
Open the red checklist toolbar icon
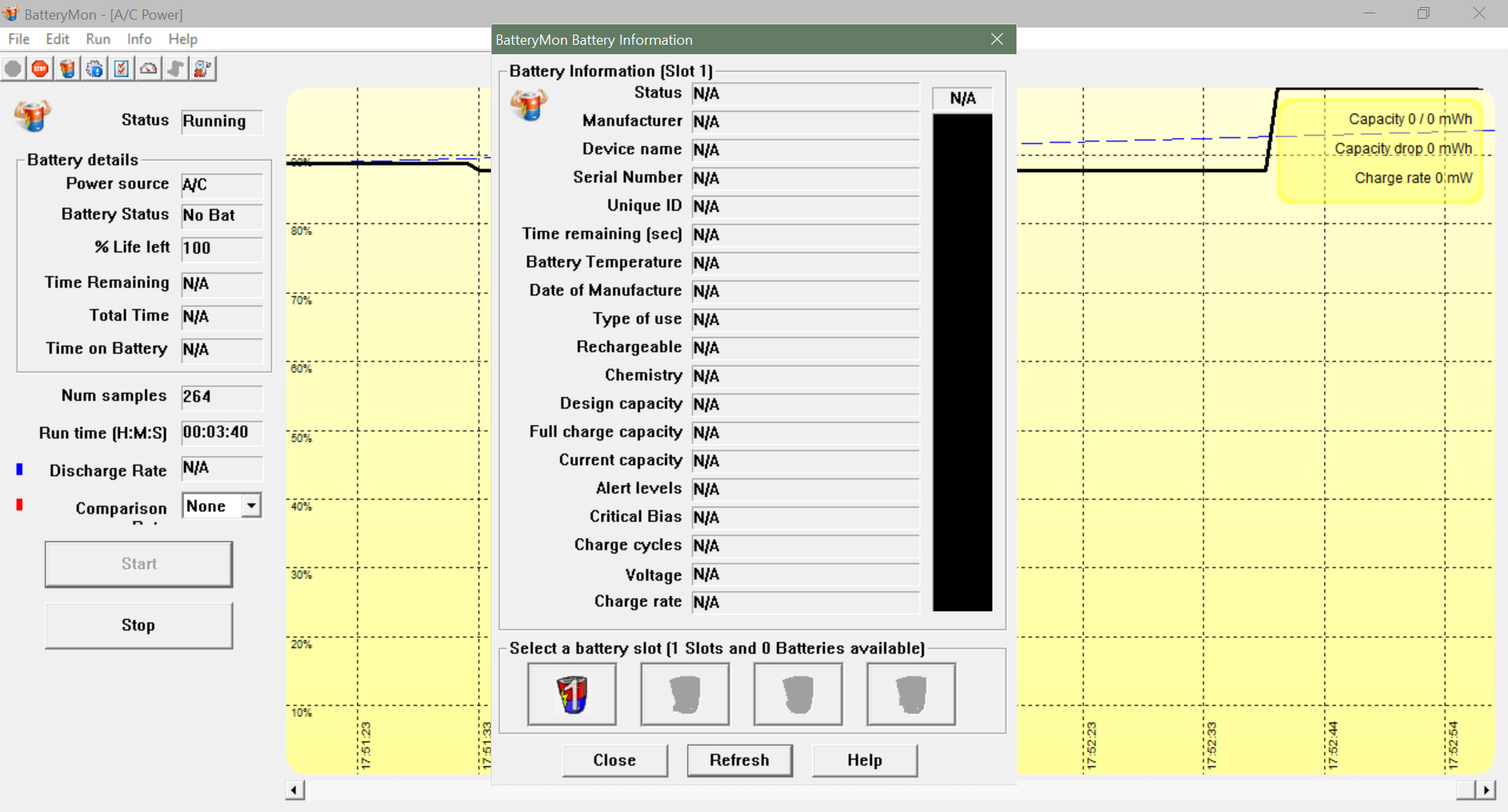122,69
